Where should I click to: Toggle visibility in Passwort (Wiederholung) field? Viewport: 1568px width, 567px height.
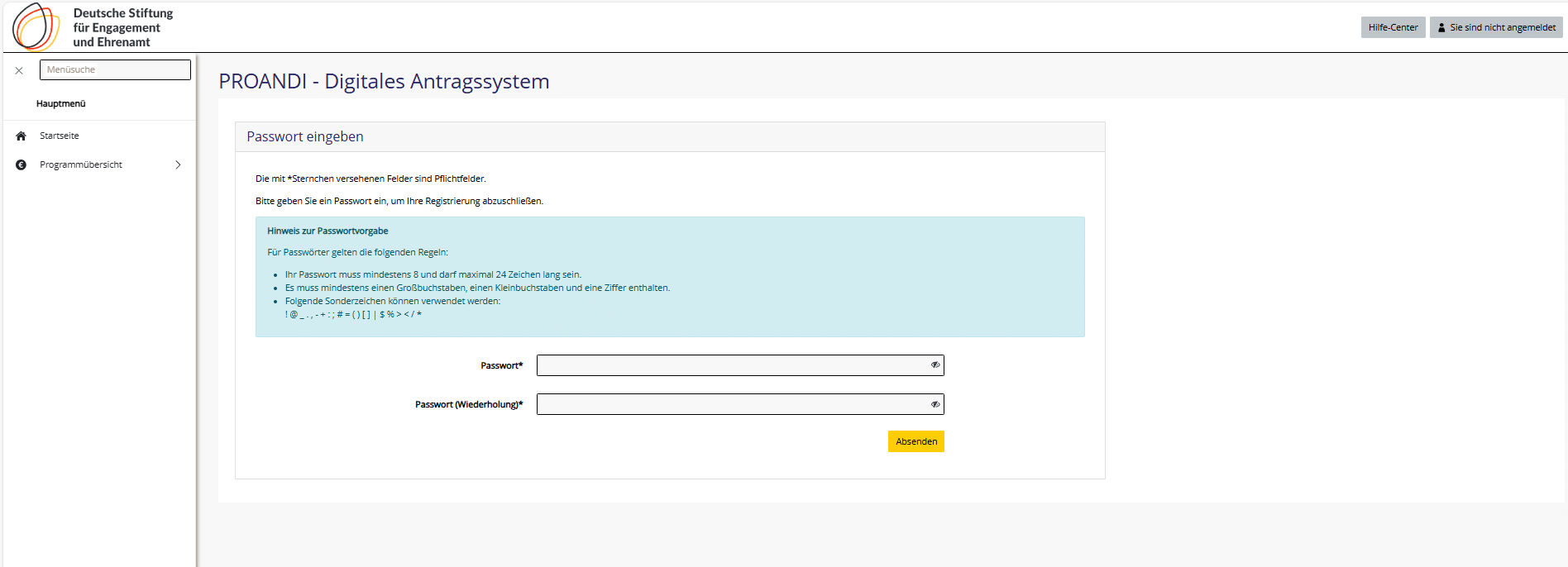tap(935, 404)
